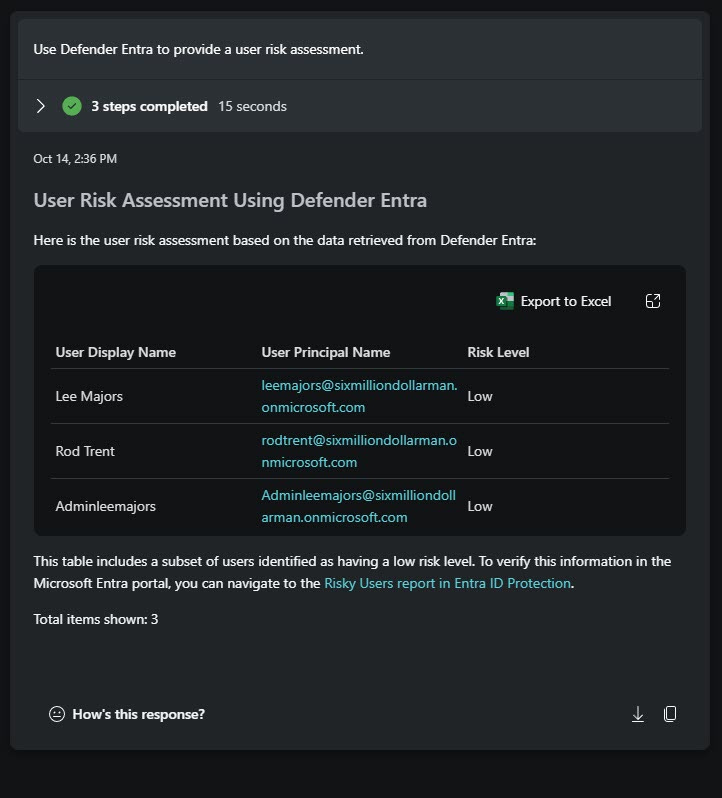722x798 pixels.
Task: Click the Oct 14, 2:36 PM timestamp
Action: tap(75, 159)
